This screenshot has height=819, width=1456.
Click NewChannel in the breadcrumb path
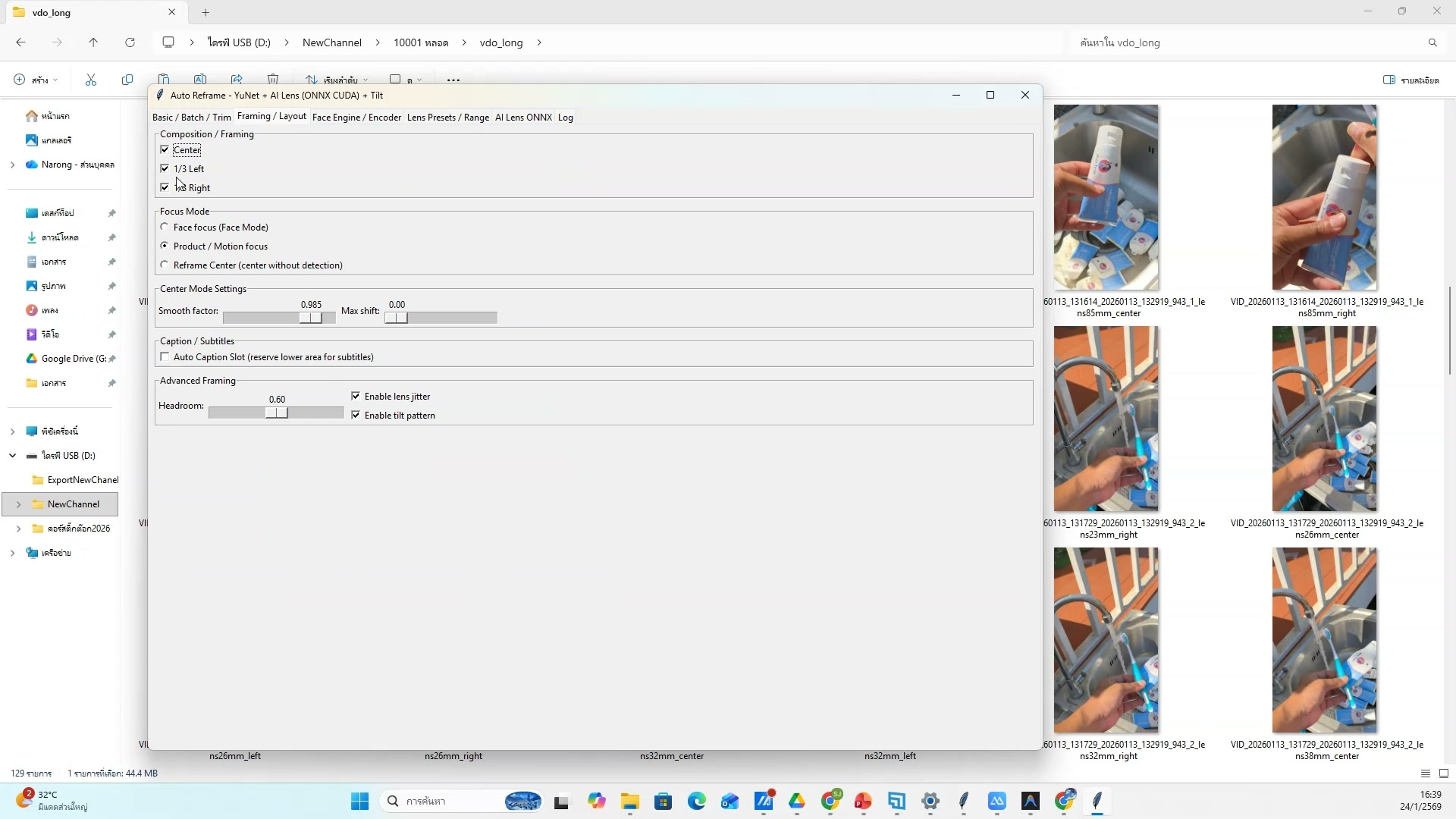(x=331, y=42)
